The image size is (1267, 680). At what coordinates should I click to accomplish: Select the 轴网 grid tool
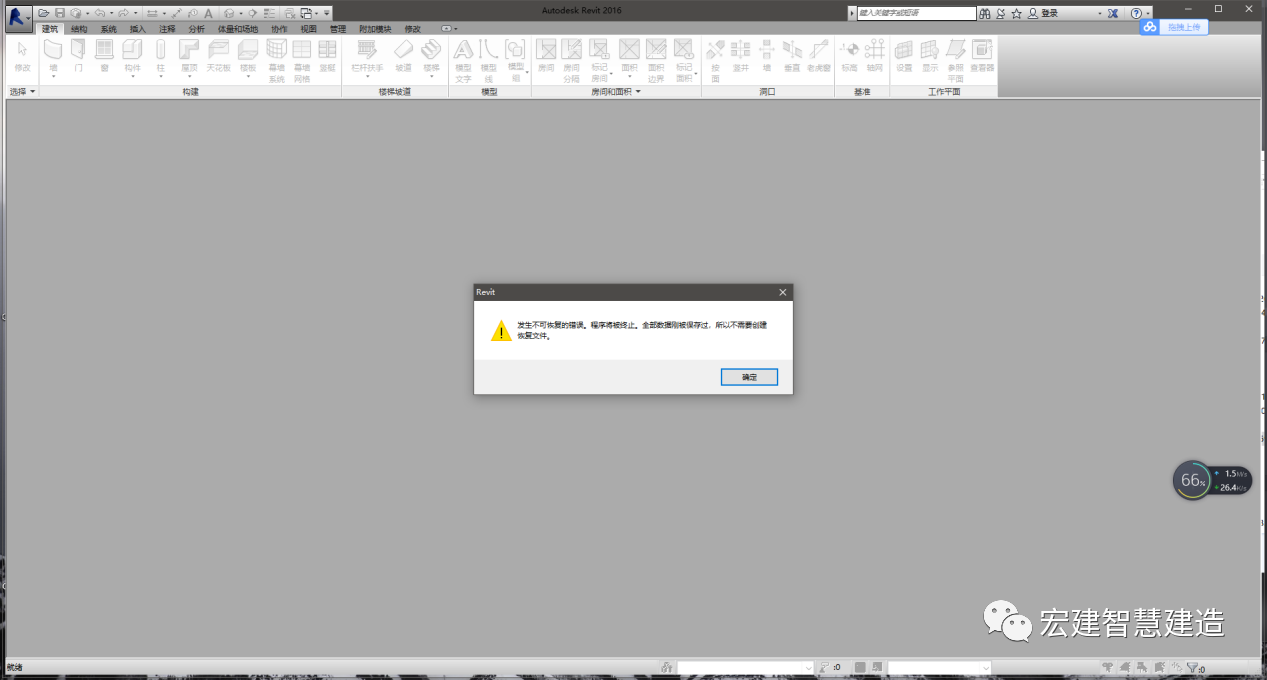(875, 55)
